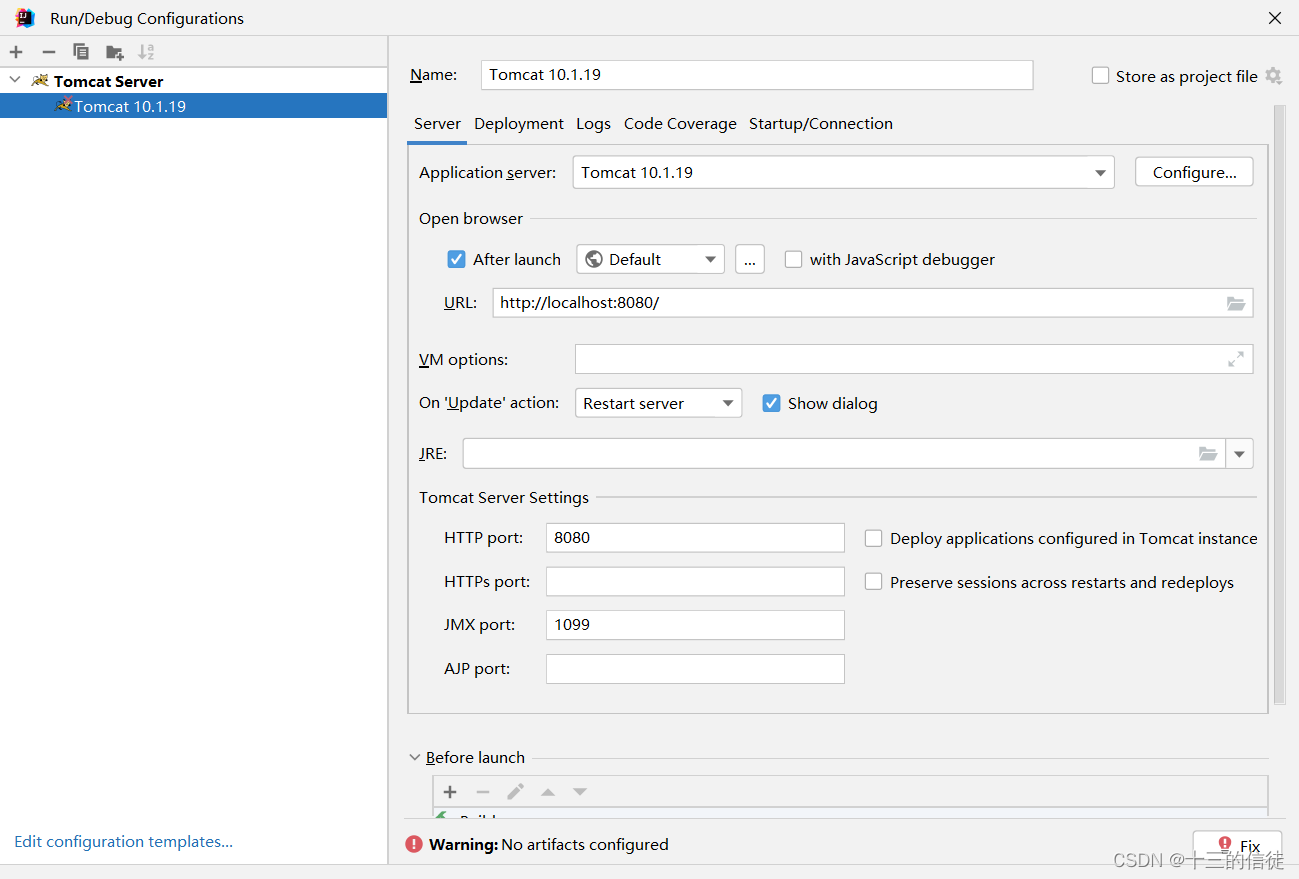
Task: Click the Store as project file gear icon
Action: click(x=1273, y=76)
